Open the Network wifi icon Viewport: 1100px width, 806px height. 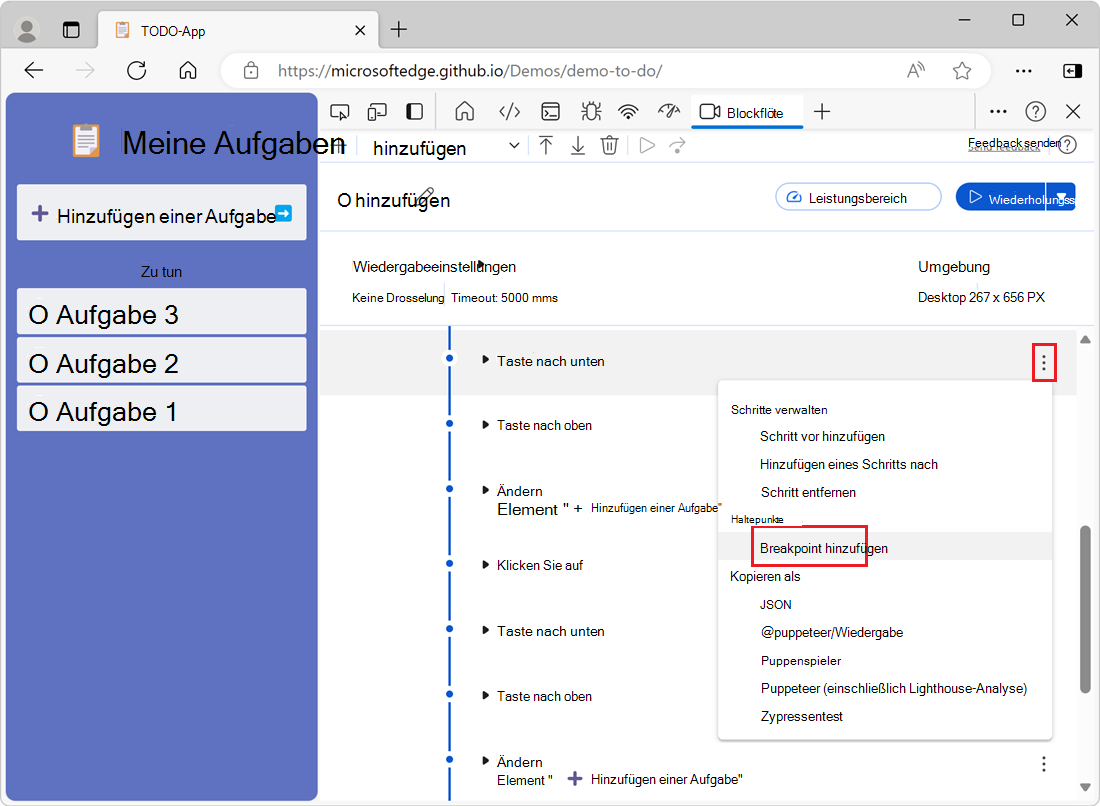(x=629, y=112)
